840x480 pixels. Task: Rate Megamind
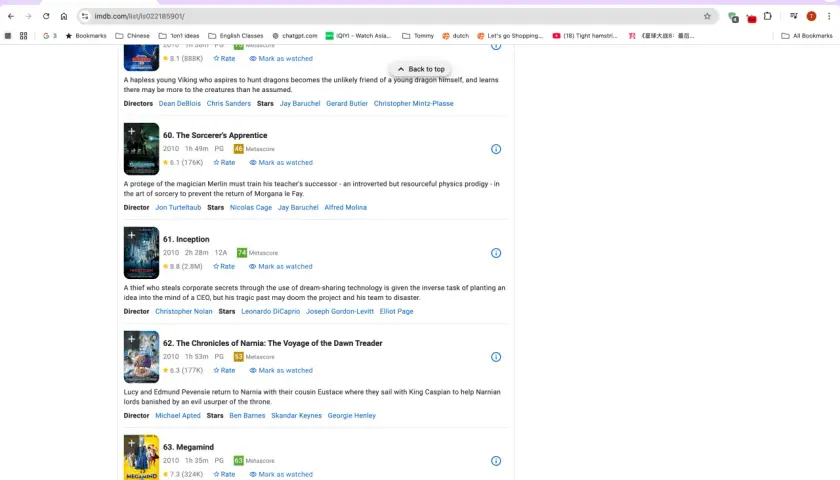tap(224, 474)
